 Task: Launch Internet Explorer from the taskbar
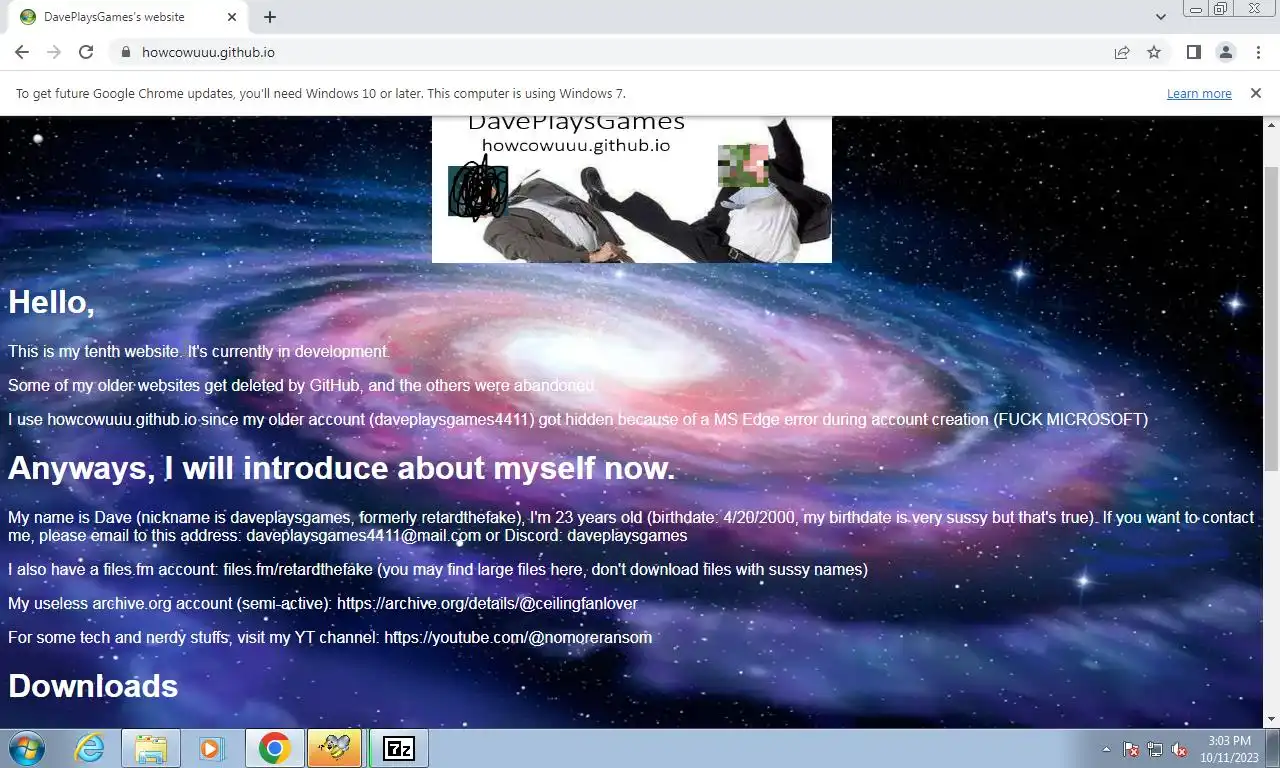[90, 748]
